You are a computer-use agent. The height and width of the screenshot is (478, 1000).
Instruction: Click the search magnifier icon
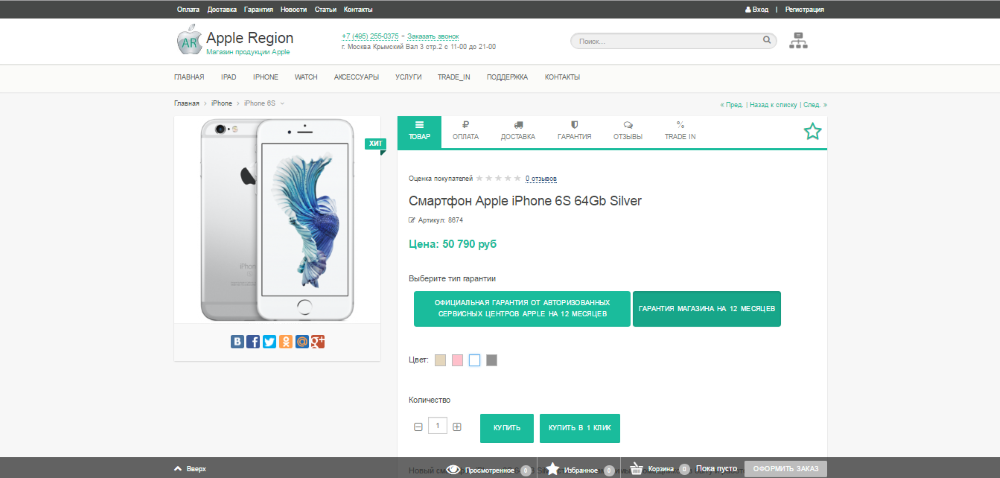(767, 41)
